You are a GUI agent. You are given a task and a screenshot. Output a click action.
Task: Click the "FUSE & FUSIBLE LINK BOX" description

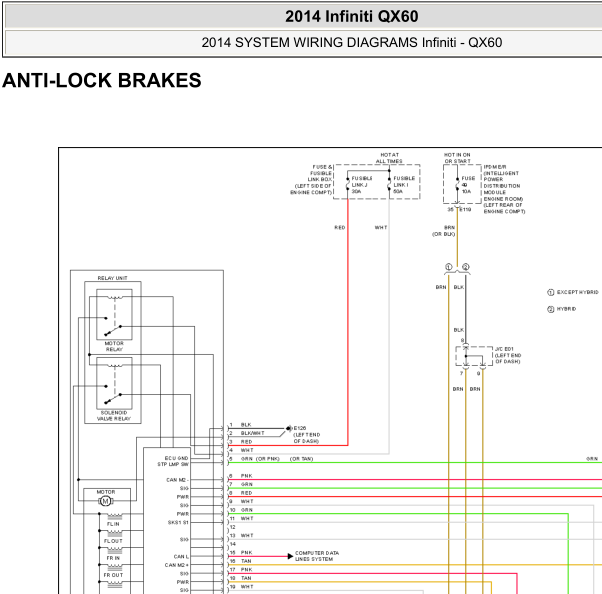[x=311, y=179]
